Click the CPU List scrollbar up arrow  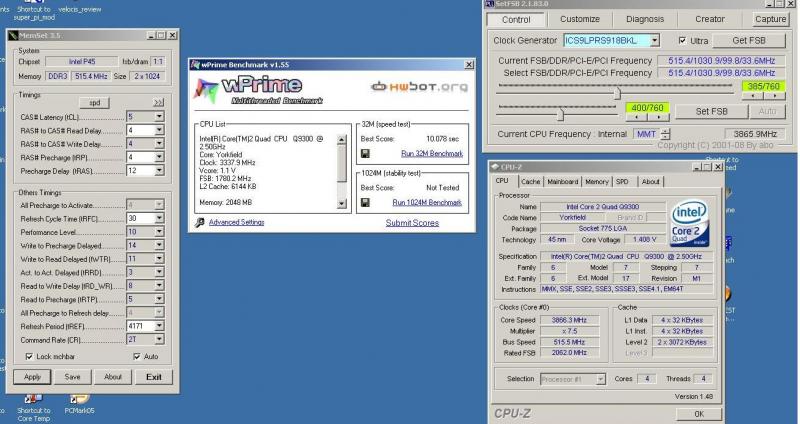(x=342, y=139)
